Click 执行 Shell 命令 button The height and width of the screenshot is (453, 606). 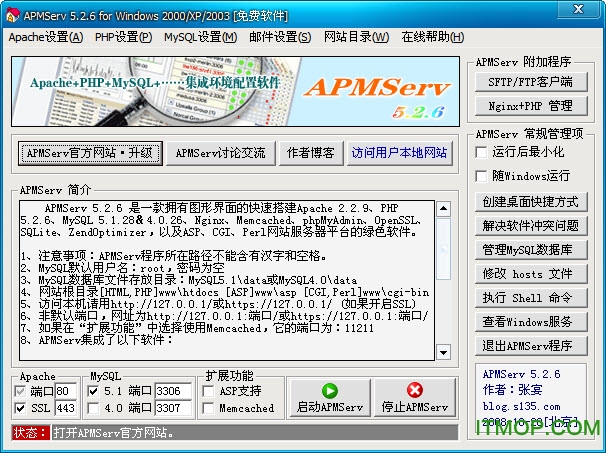(x=531, y=298)
